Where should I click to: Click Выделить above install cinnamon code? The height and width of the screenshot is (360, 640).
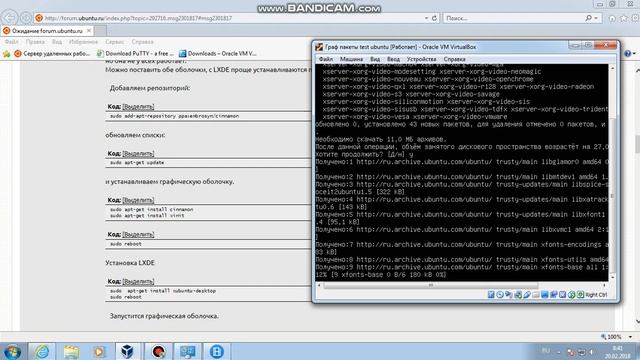coord(138,200)
